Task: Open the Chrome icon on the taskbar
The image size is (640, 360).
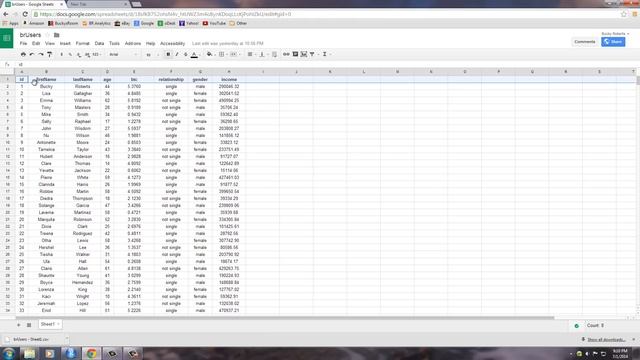Action: (91, 353)
